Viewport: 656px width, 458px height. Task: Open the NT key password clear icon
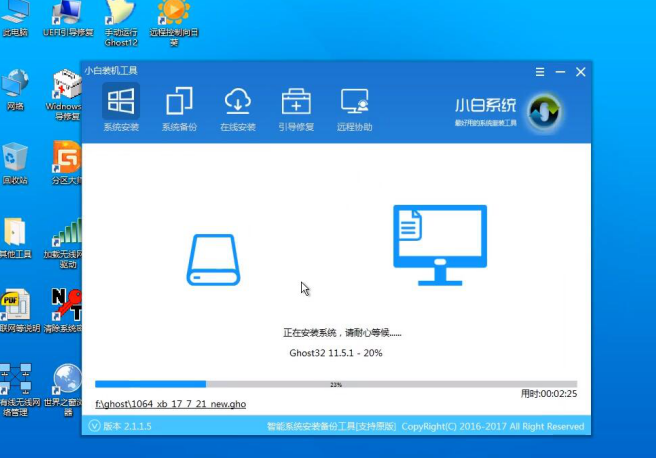[x=64, y=311]
